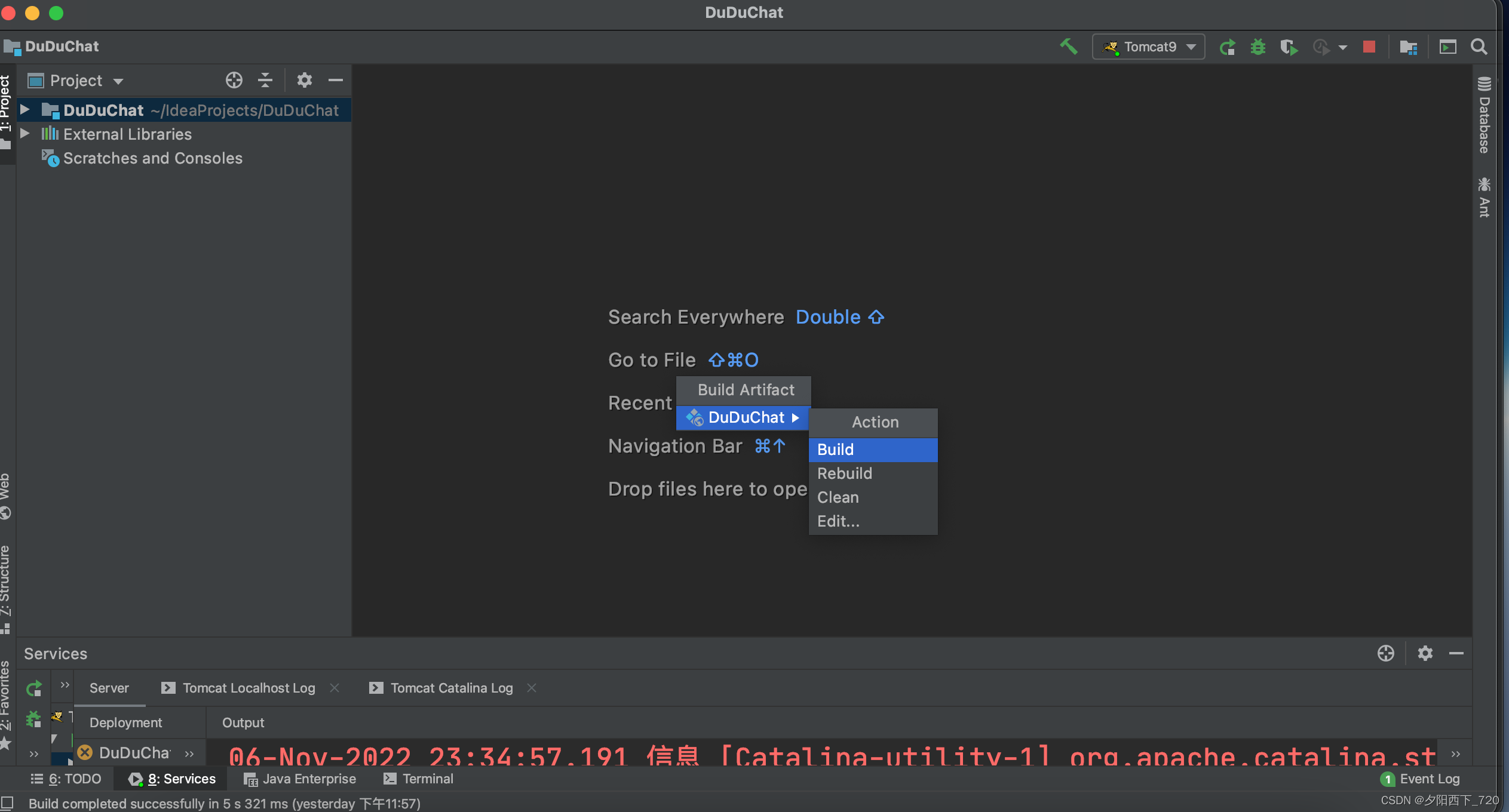Toggle the Web tool window side tab

pos(5,496)
